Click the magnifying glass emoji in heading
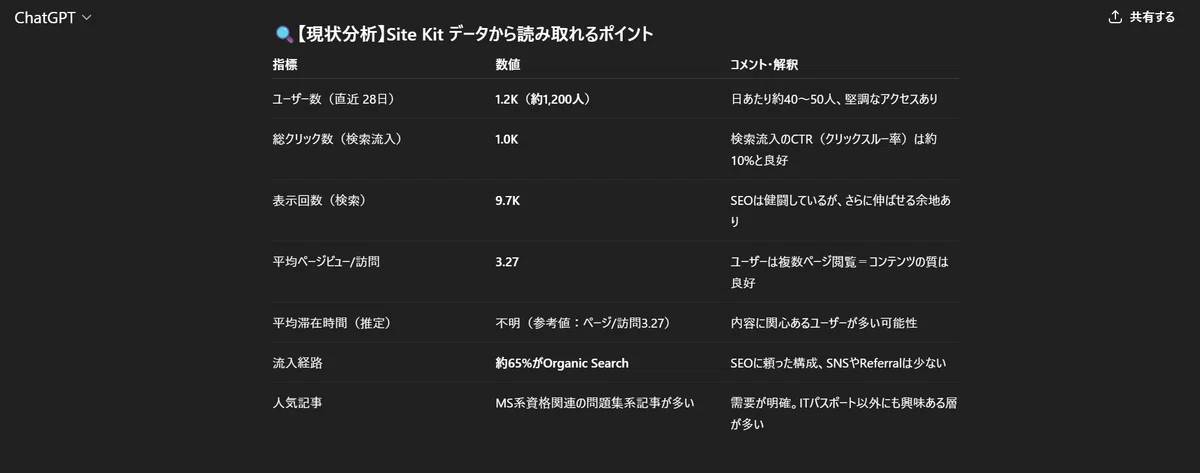Screen dimensions: 1200x473 (282, 34)
